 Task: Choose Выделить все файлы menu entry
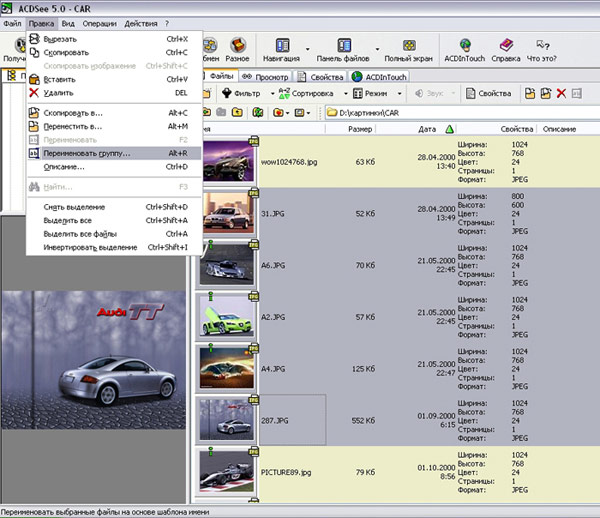[114, 234]
